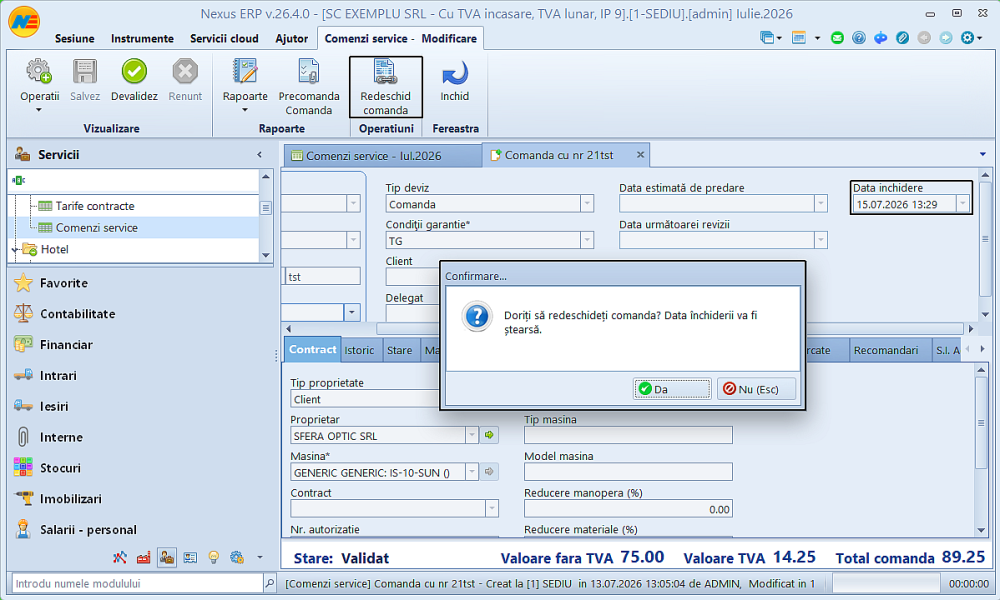The width and height of the screenshot is (1000, 600).
Task: Open the Contract field dropdown
Action: click(492, 508)
